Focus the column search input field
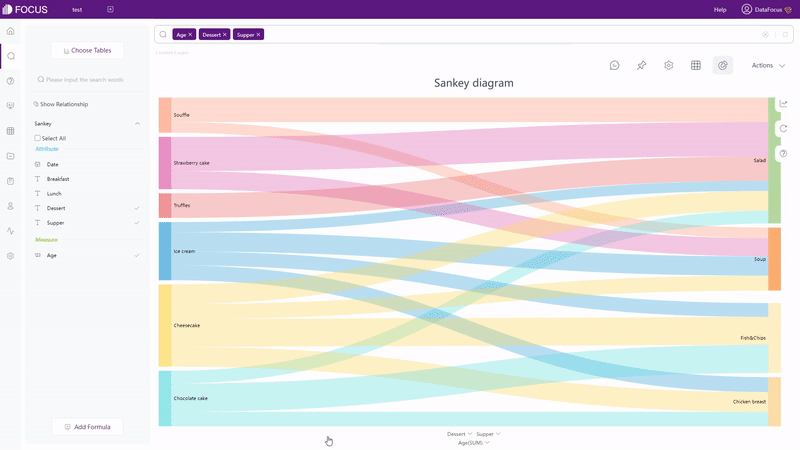Screen dimensions: 800x450 pyautogui.click(x=87, y=80)
